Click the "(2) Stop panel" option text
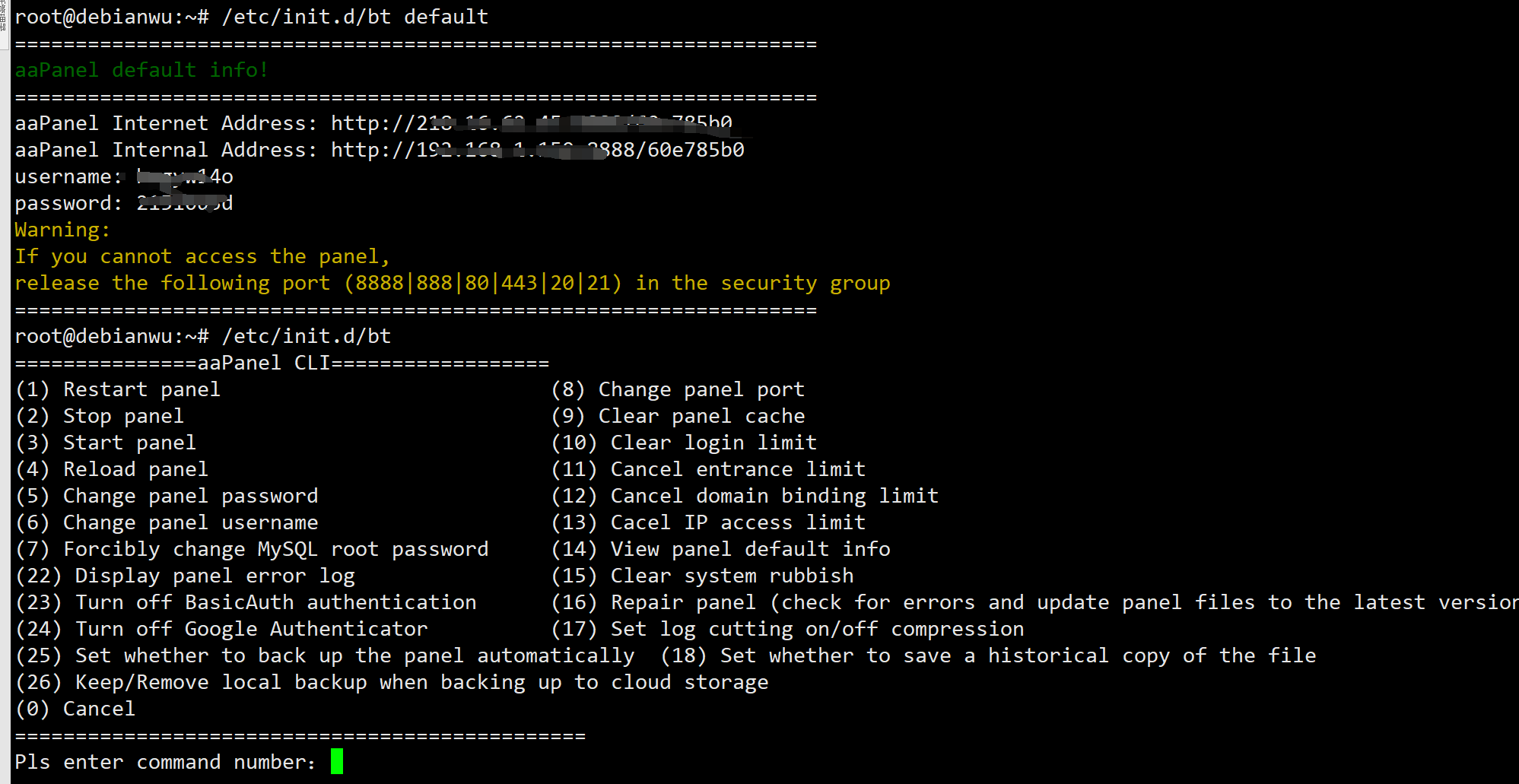 (100, 416)
